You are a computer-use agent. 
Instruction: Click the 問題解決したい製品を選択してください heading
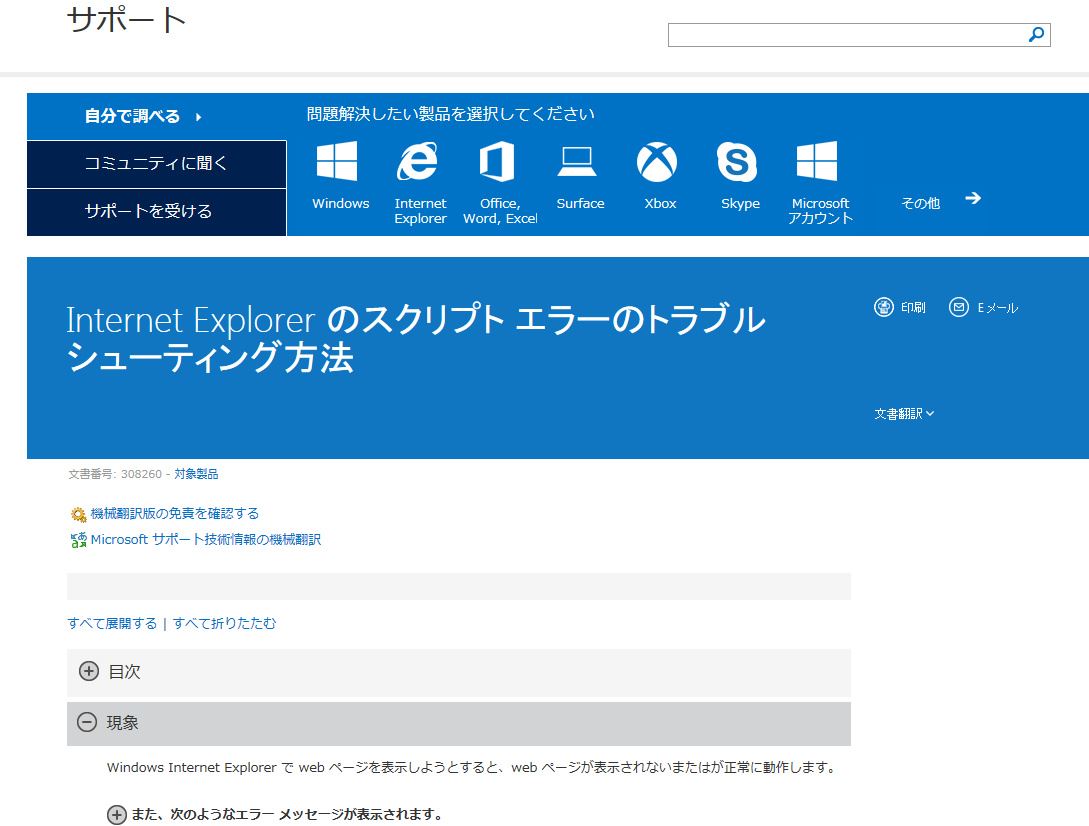point(451,114)
